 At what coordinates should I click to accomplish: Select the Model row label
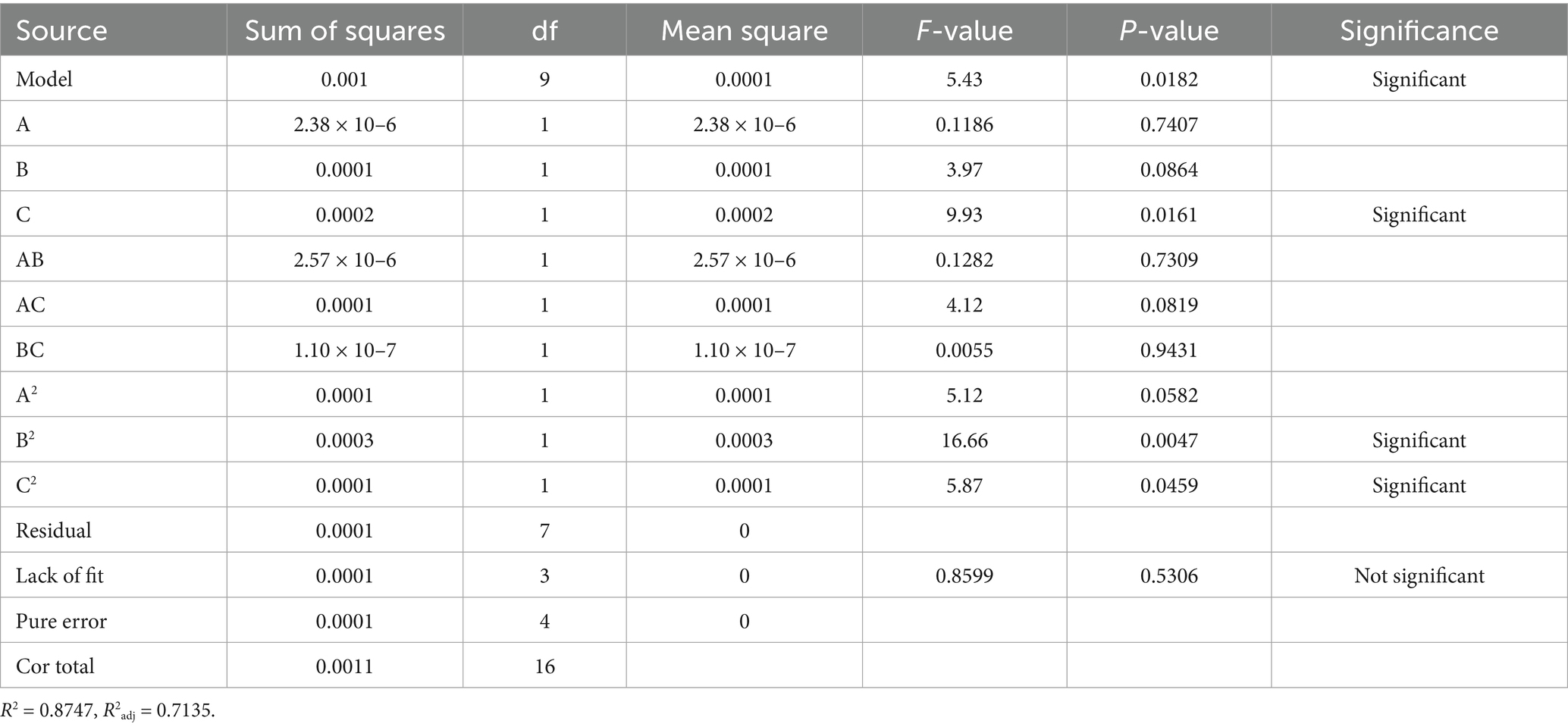pos(44,79)
